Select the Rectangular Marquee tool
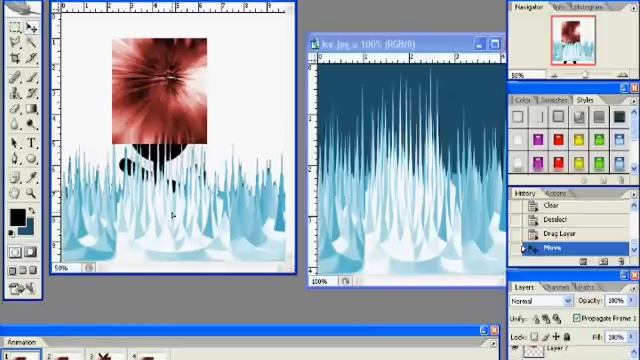640x360 pixels. click(x=15, y=27)
